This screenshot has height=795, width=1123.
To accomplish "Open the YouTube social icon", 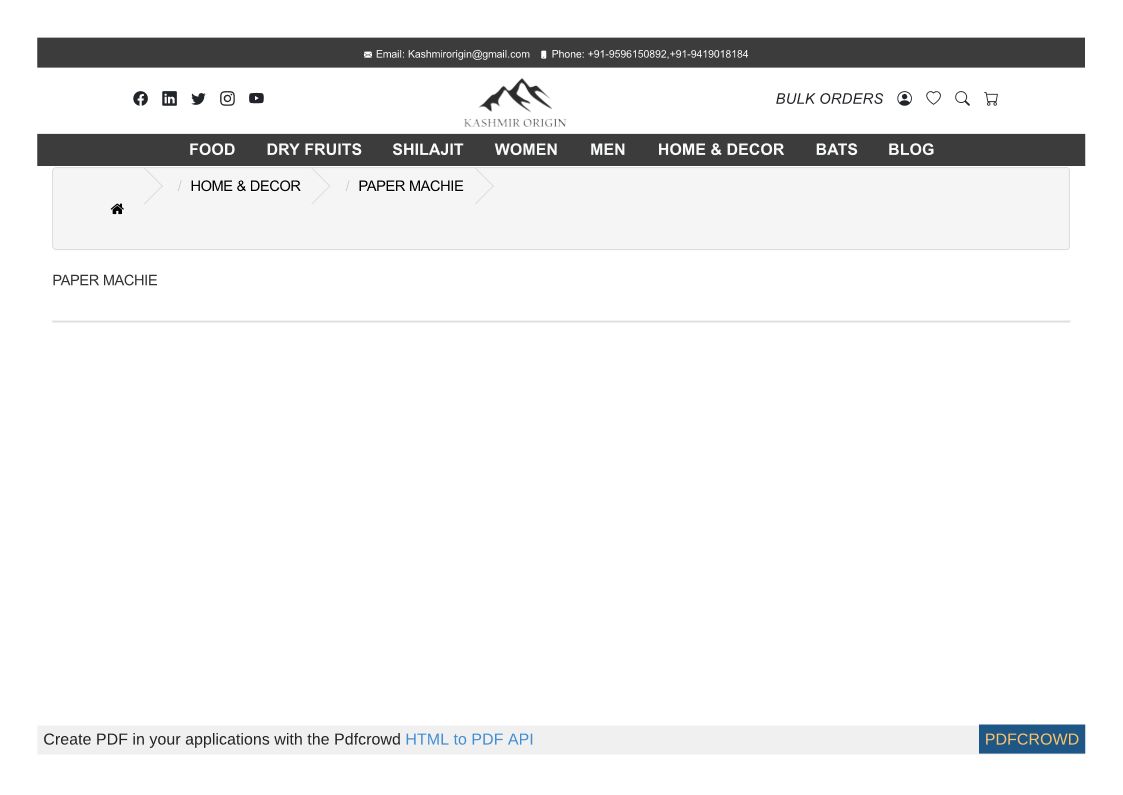I will [x=256, y=98].
